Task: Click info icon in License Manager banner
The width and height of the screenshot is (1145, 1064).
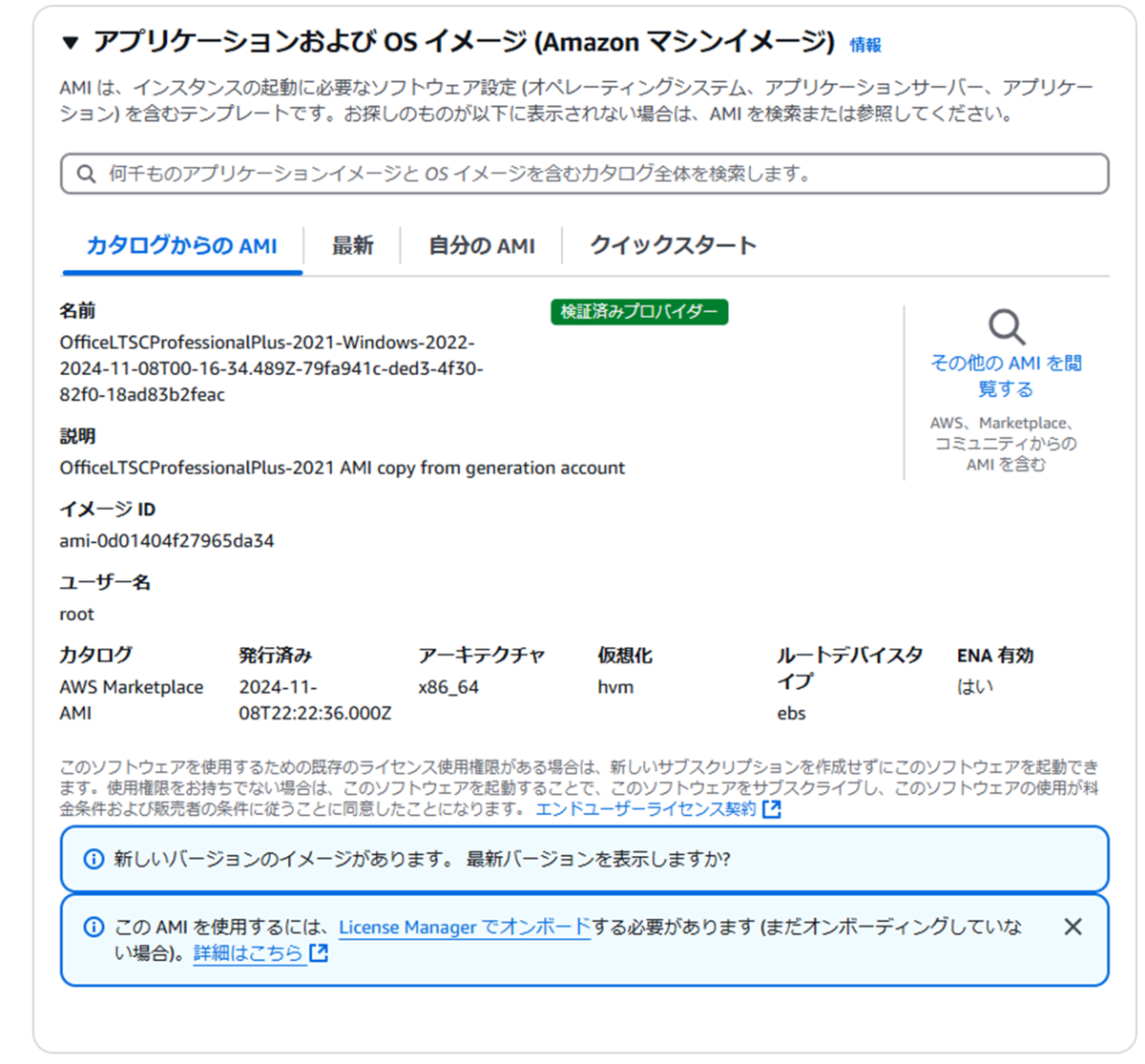Action: [94, 927]
